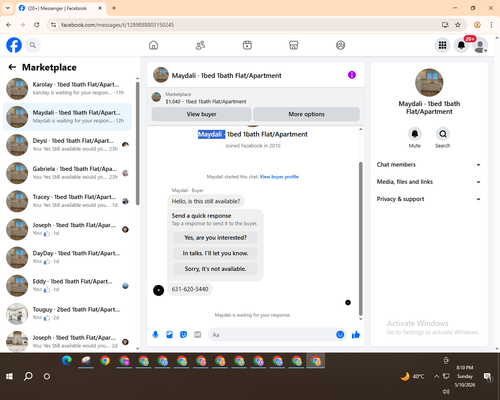Viewport: 500px width, 400px height.
Task: Launch Microsoft Edge from taskbar
Action: pos(67,361)
